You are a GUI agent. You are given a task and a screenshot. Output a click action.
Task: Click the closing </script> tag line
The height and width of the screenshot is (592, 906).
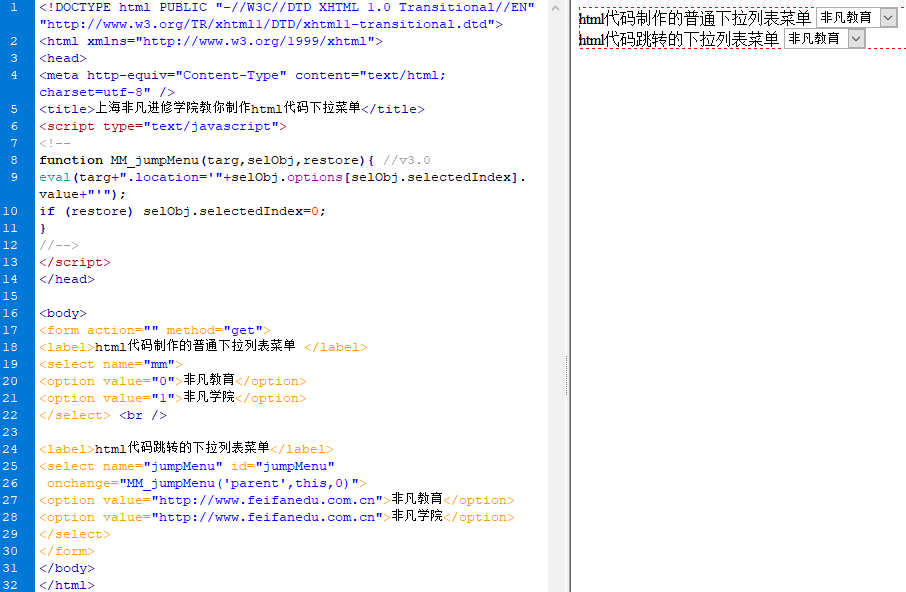(x=75, y=262)
